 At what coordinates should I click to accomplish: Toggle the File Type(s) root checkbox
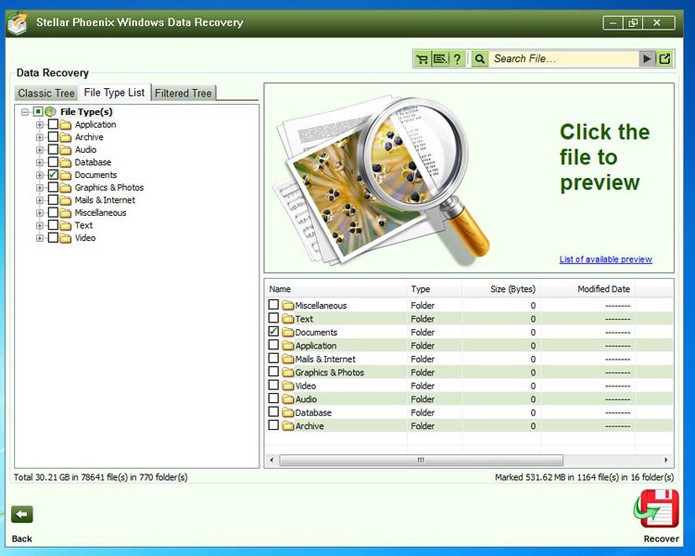[38, 112]
